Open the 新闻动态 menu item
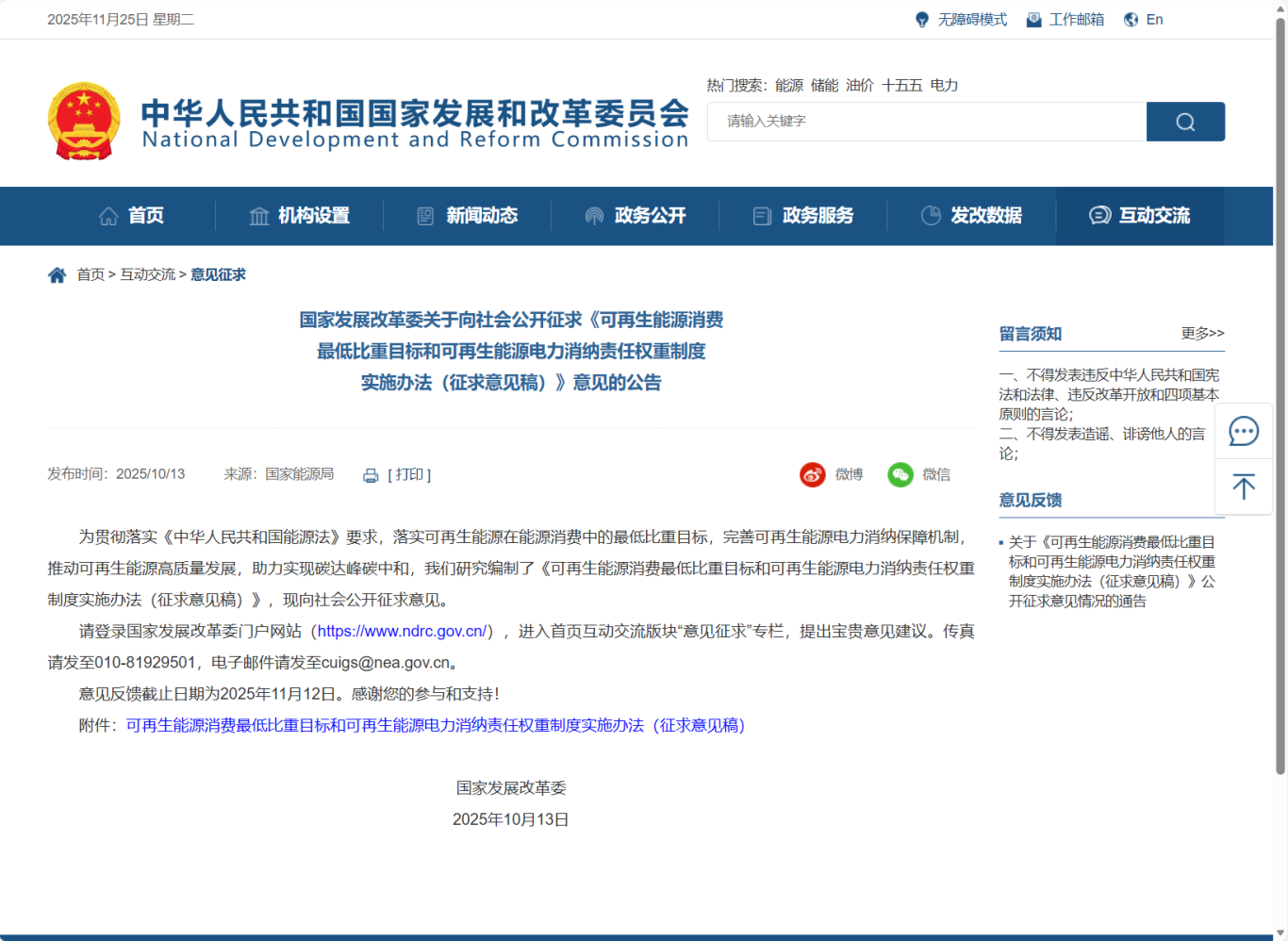The height and width of the screenshot is (941, 1288). (x=482, y=215)
